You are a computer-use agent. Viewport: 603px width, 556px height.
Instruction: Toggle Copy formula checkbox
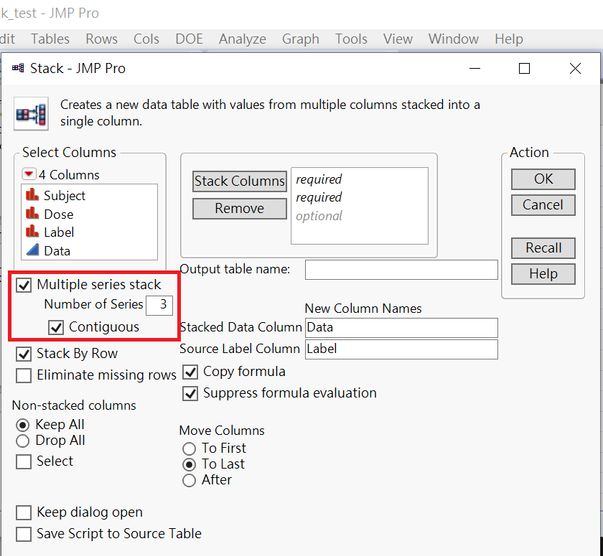[190, 372]
